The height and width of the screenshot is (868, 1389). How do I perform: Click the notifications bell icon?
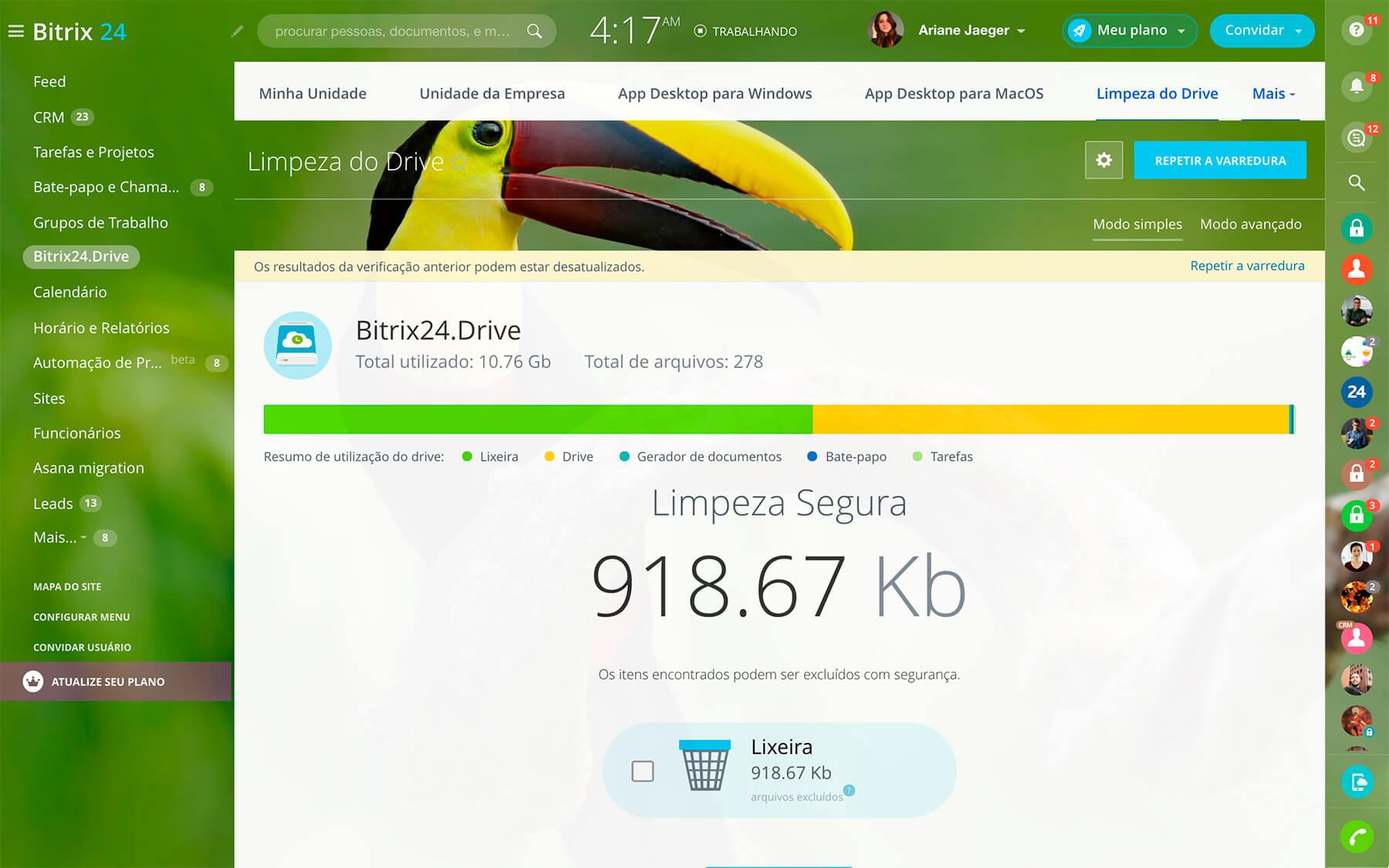[1356, 86]
